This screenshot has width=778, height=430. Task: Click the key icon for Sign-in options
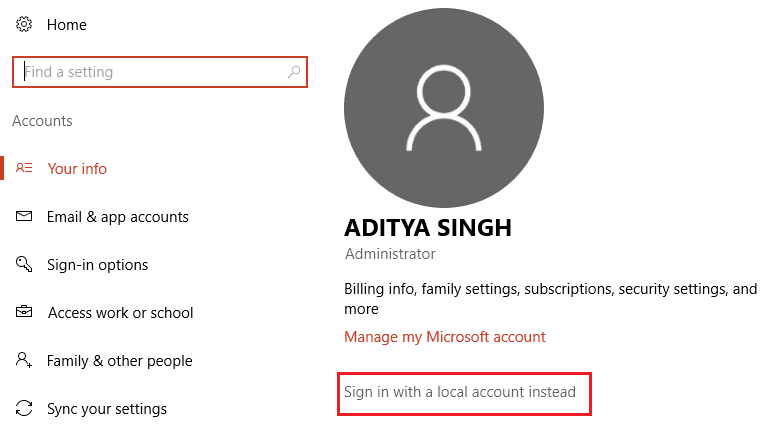coord(25,265)
